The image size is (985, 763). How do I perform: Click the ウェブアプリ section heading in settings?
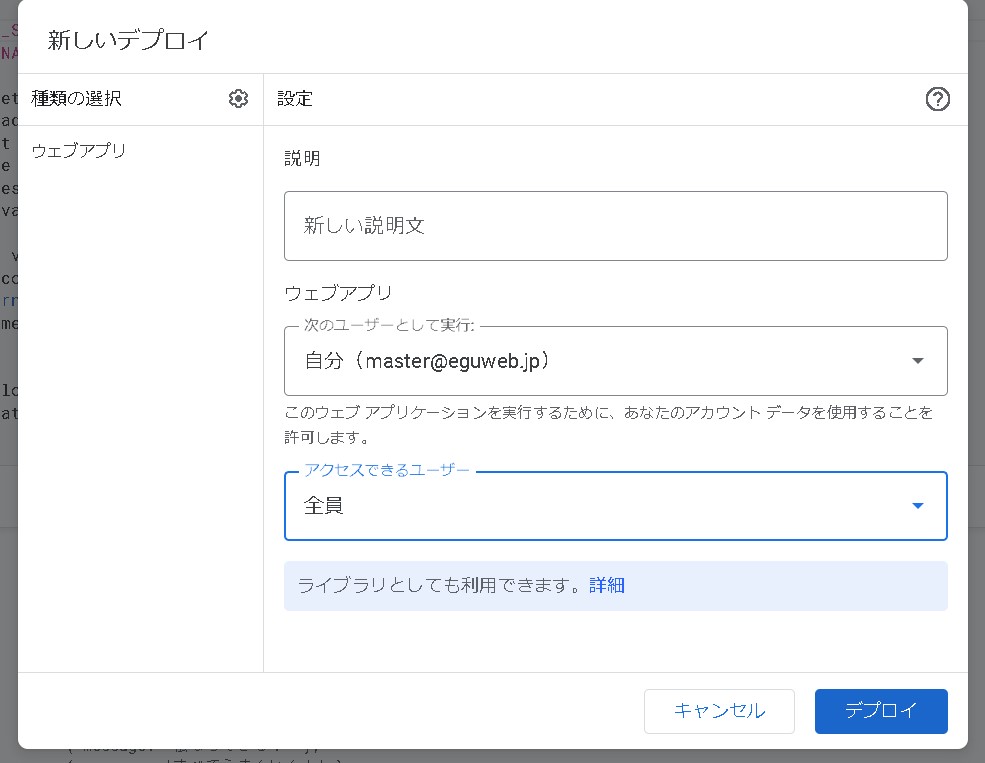[338, 293]
